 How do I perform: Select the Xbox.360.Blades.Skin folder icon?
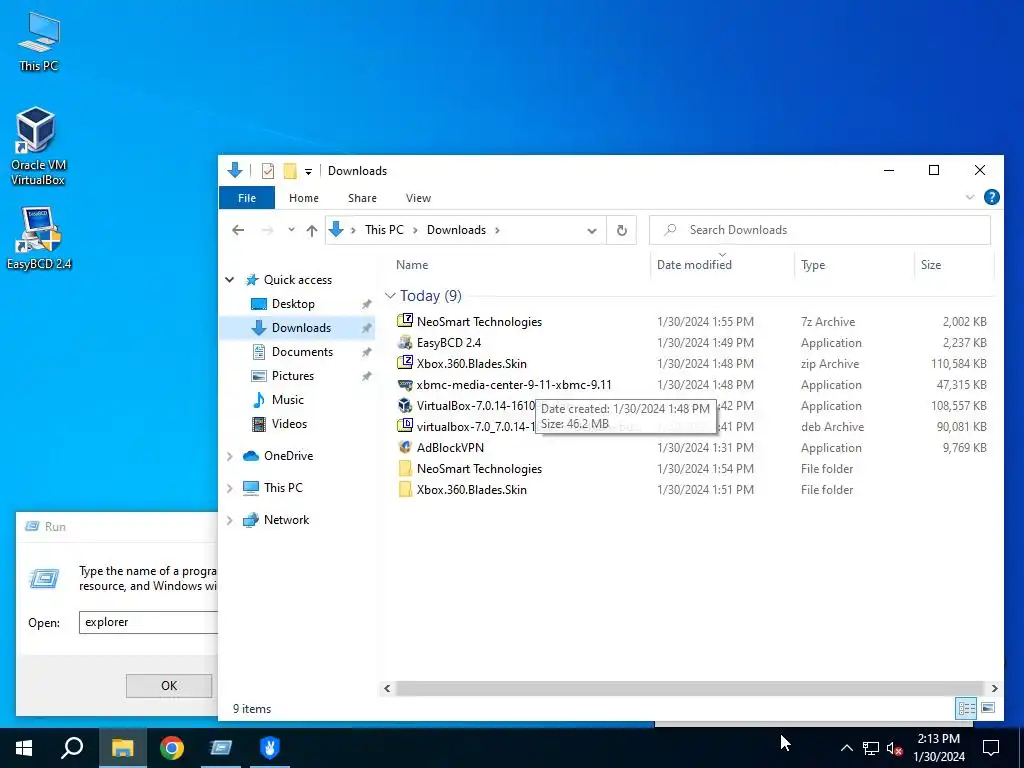tap(405, 489)
